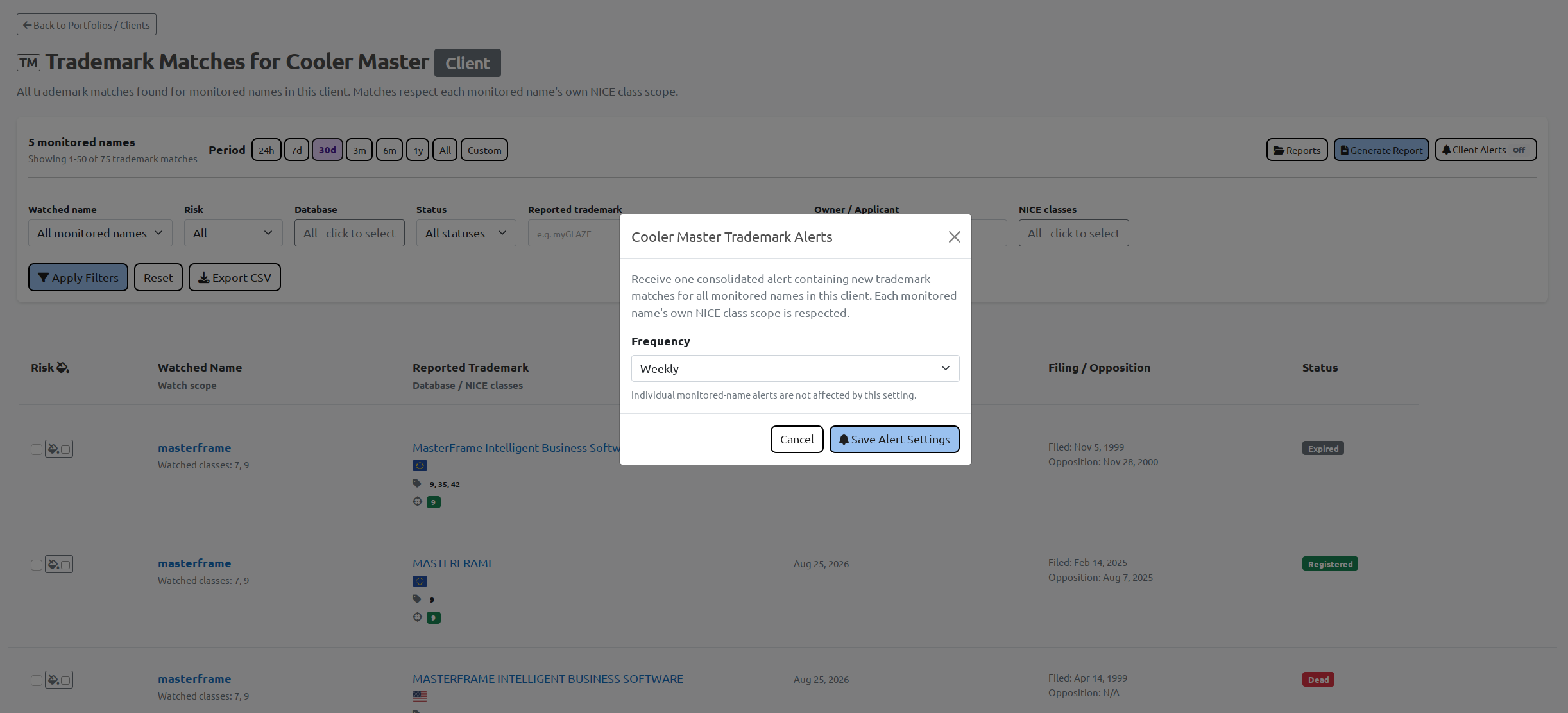The width and height of the screenshot is (1568, 713).
Task: Select the 6m period filter
Action: (389, 150)
